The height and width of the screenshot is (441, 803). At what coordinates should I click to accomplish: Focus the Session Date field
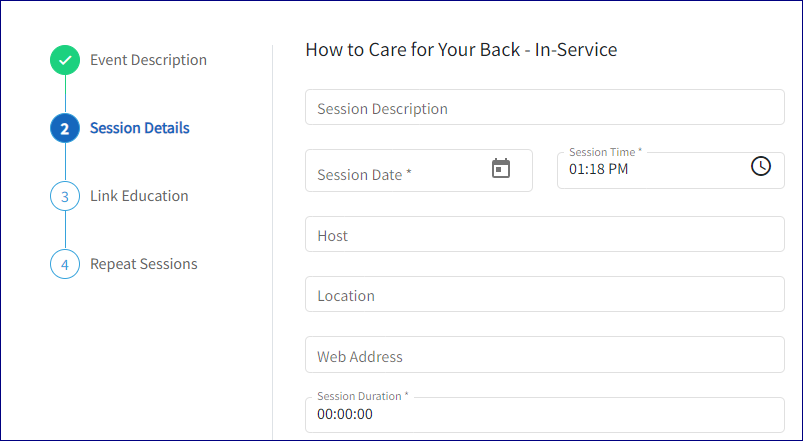[x=400, y=174]
